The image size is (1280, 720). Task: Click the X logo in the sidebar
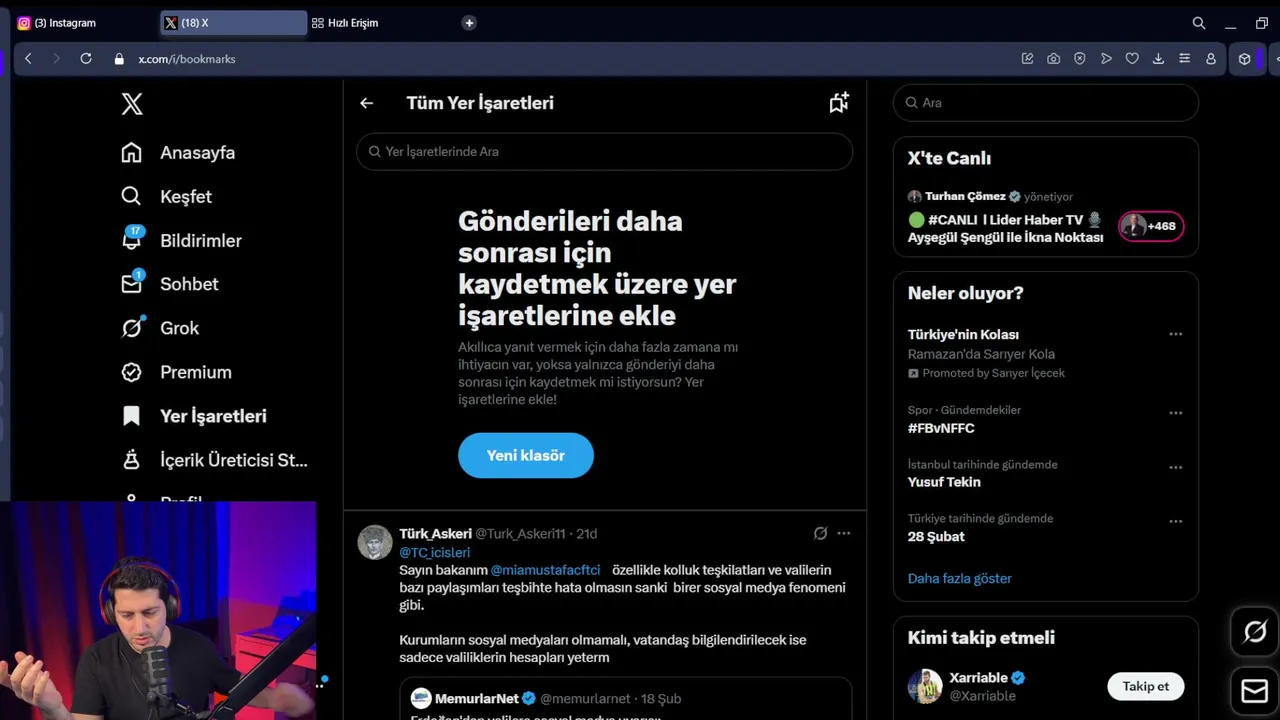click(132, 103)
